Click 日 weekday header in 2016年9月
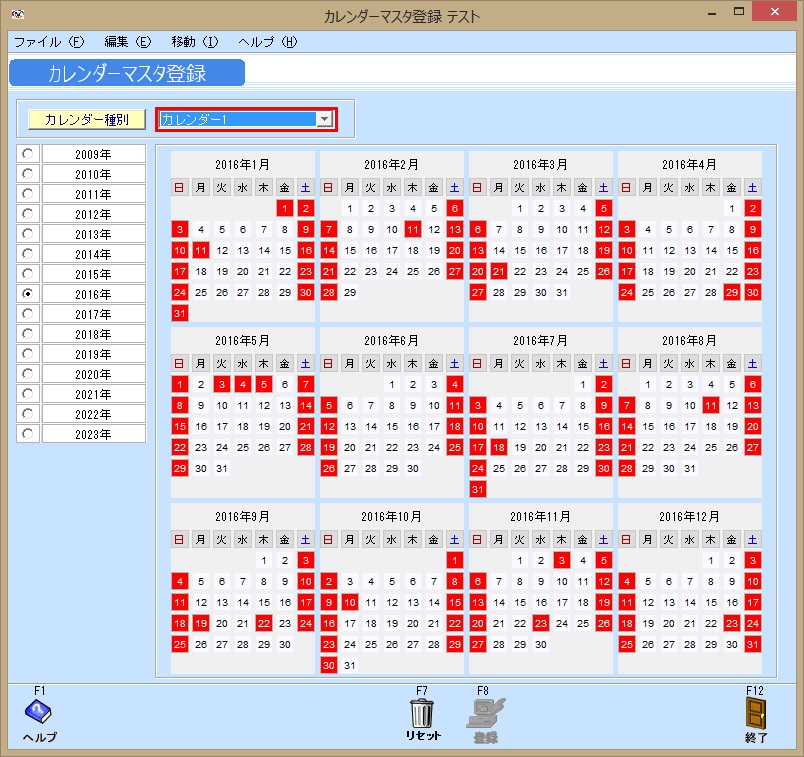This screenshot has height=757, width=804. coord(179,540)
